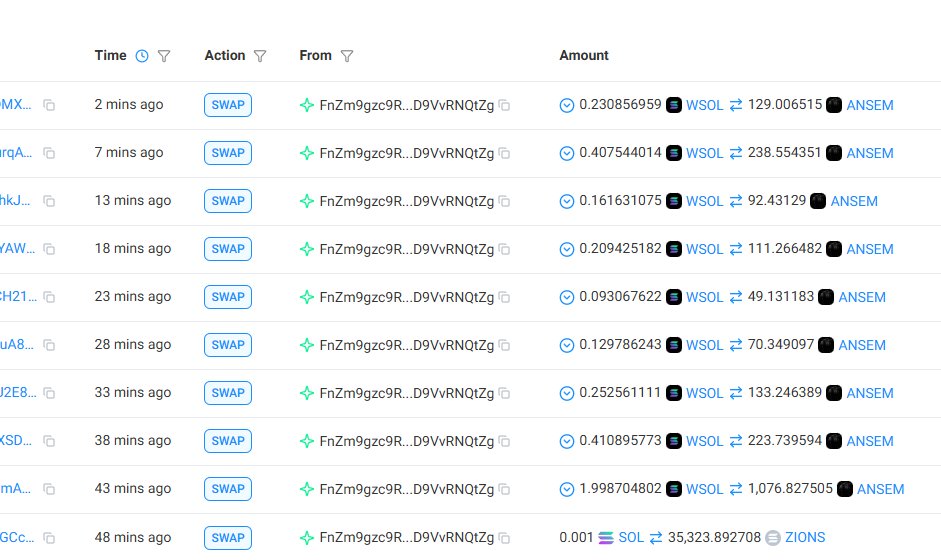Copy signature of the 2 mins ago row
The height and width of the screenshot is (560, 941).
point(49,105)
